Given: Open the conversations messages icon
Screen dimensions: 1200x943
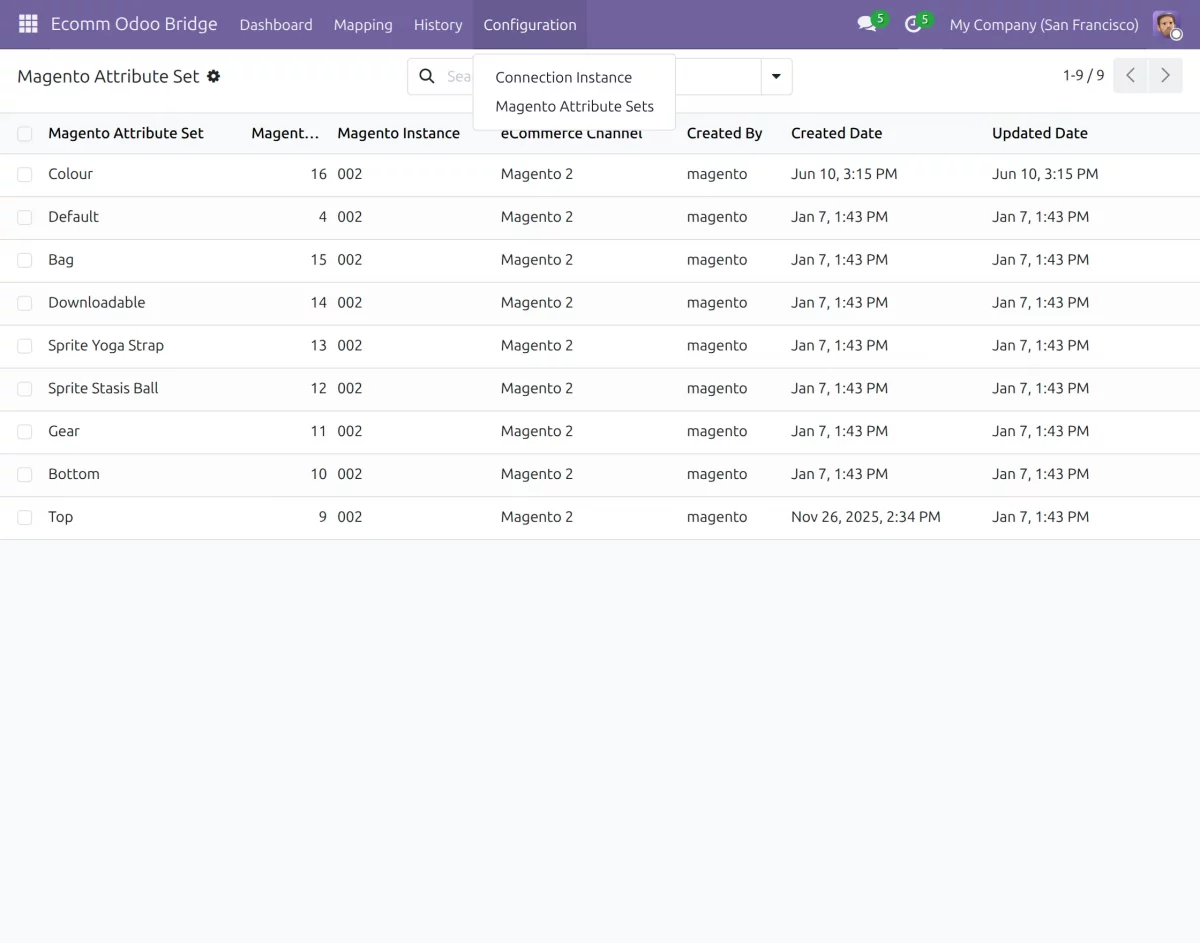Looking at the screenshot, I should (x=867, y=24).
